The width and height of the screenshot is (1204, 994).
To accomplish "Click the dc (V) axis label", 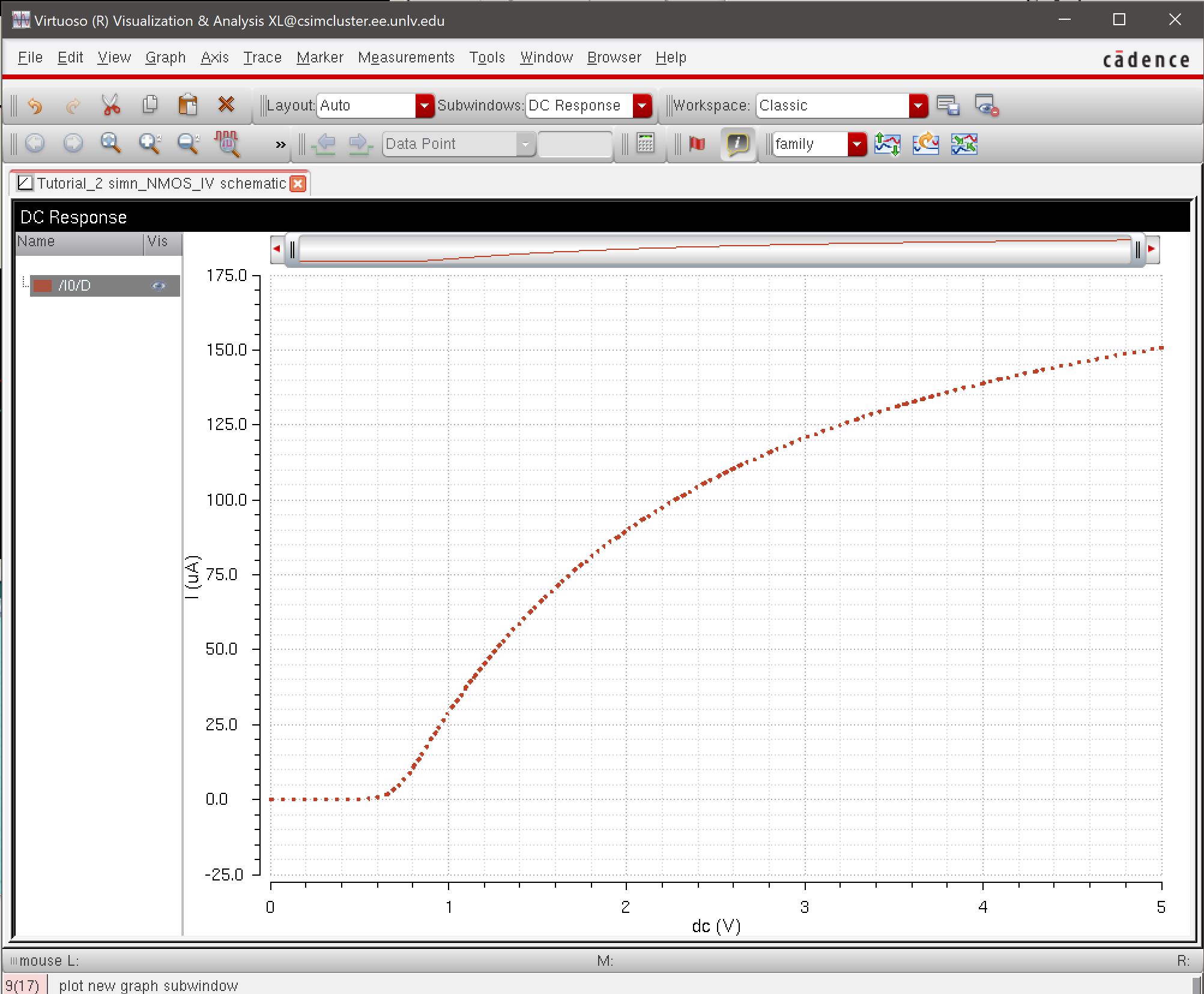I will pos(716,926).
